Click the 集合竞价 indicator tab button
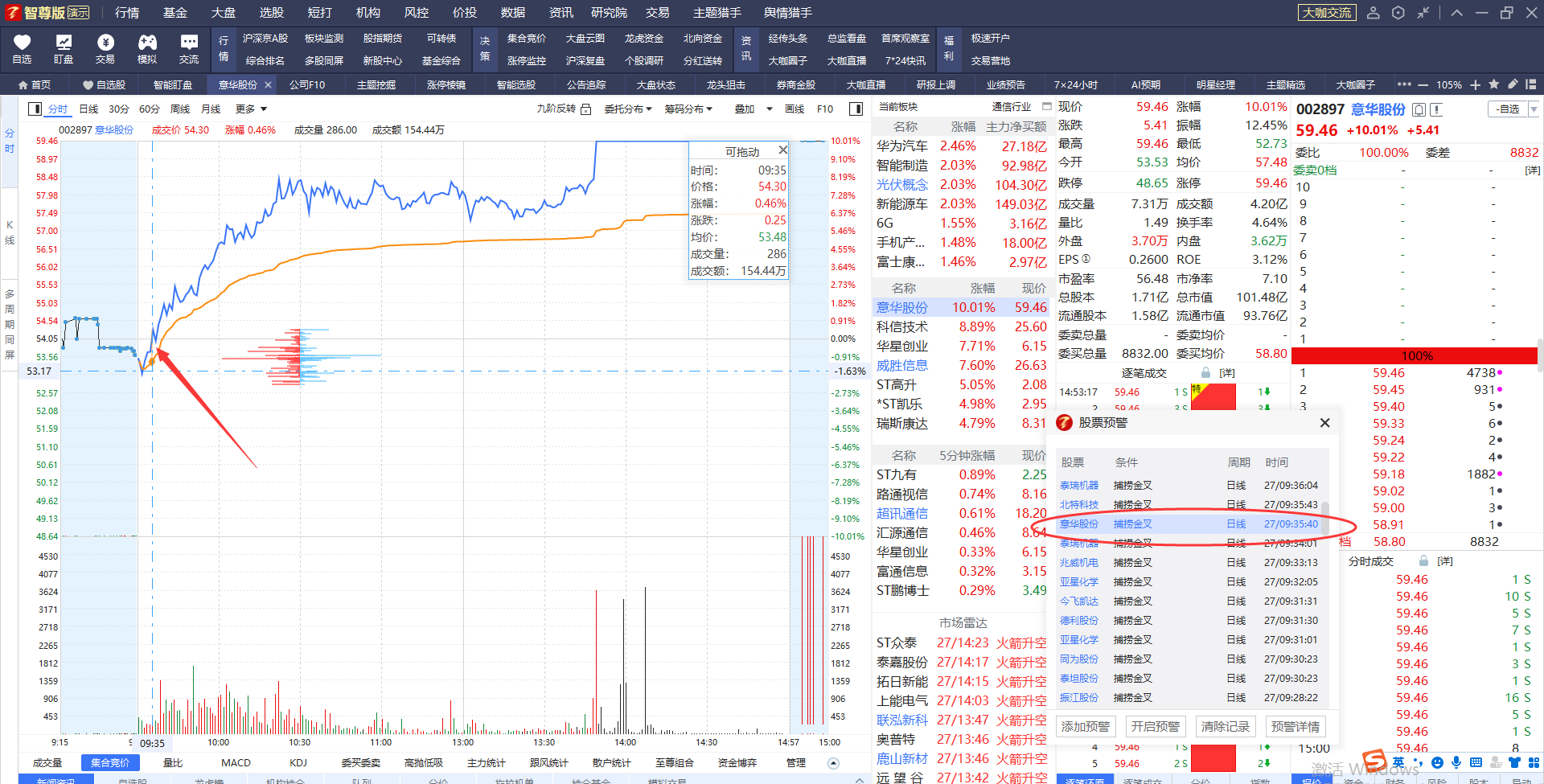The height and width of the screenshot is (784, 1544). (x=110, y=763)
